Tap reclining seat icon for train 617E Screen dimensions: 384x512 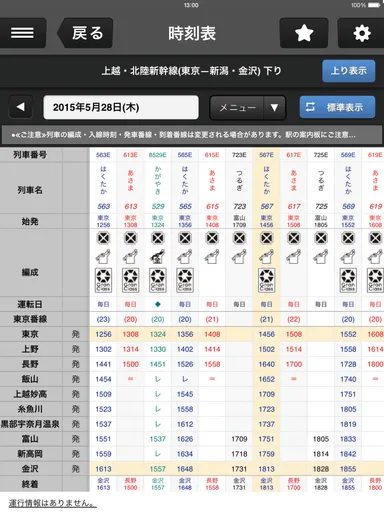click(x=293, y=256)
